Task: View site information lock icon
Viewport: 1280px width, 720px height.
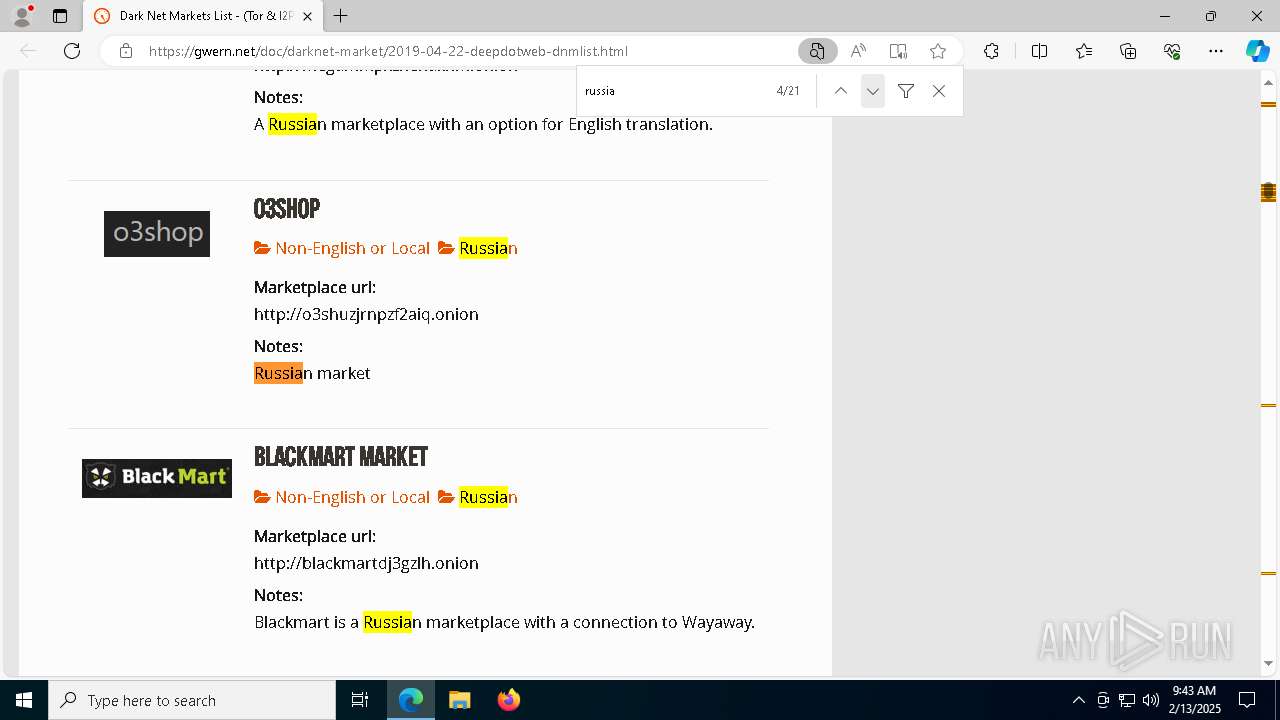Action: 126,51
